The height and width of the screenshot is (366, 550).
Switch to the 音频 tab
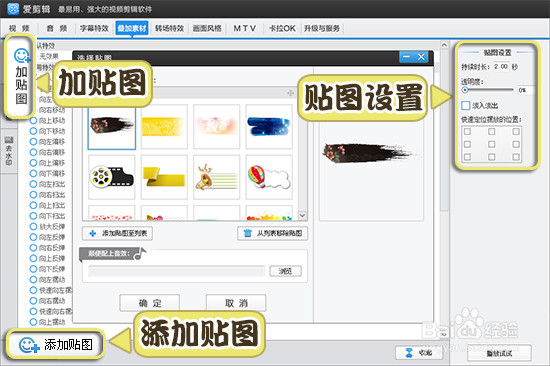point(57,28)
